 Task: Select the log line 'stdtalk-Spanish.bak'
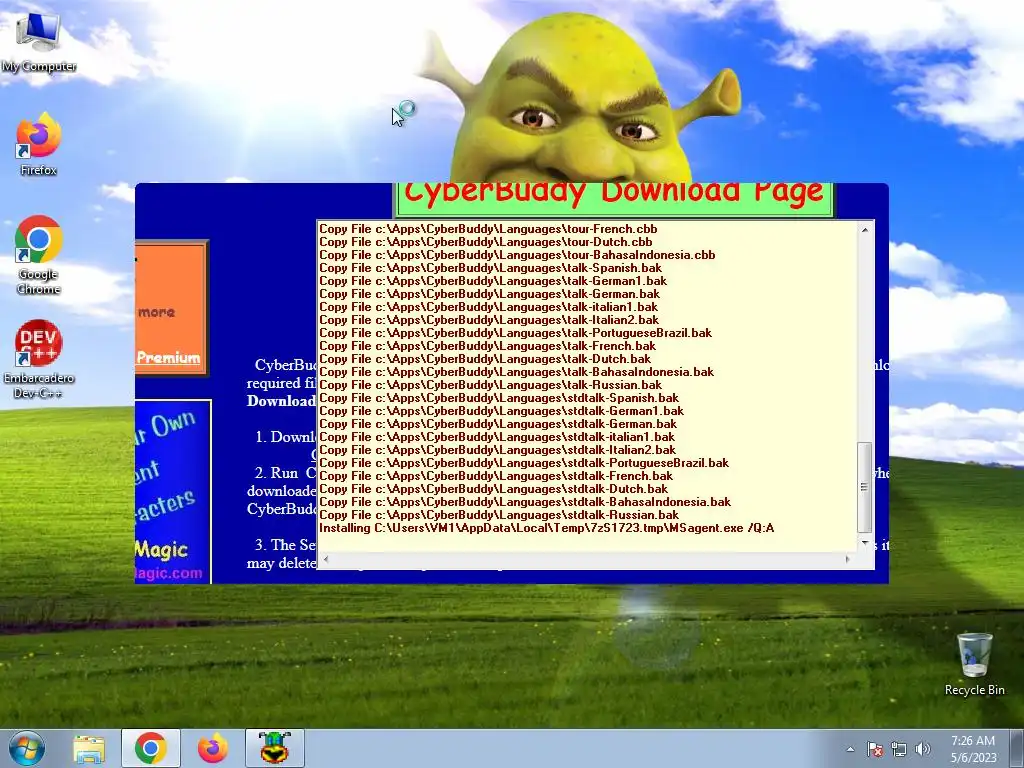click(x=499, y=398)
